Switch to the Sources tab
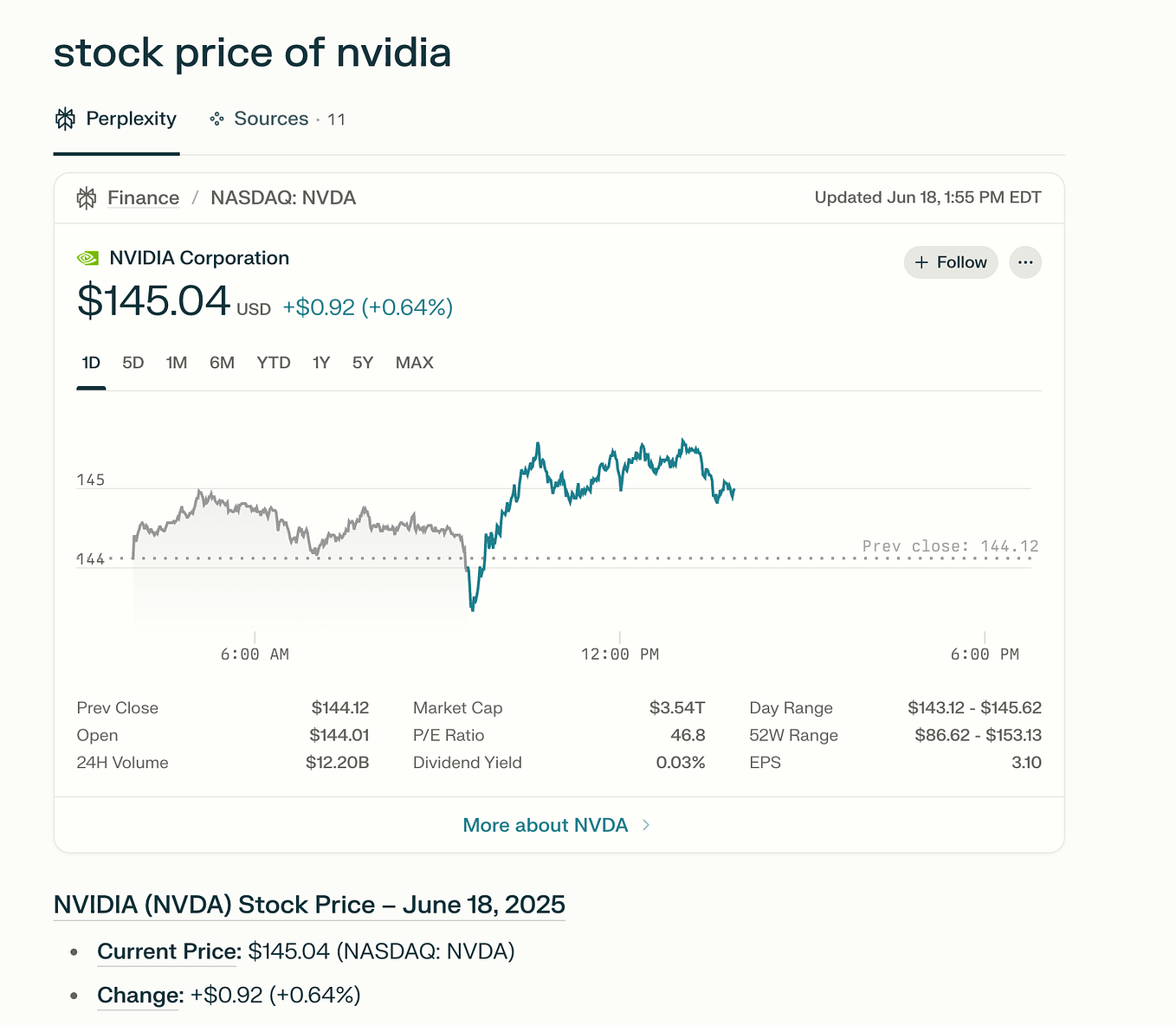 271,119
